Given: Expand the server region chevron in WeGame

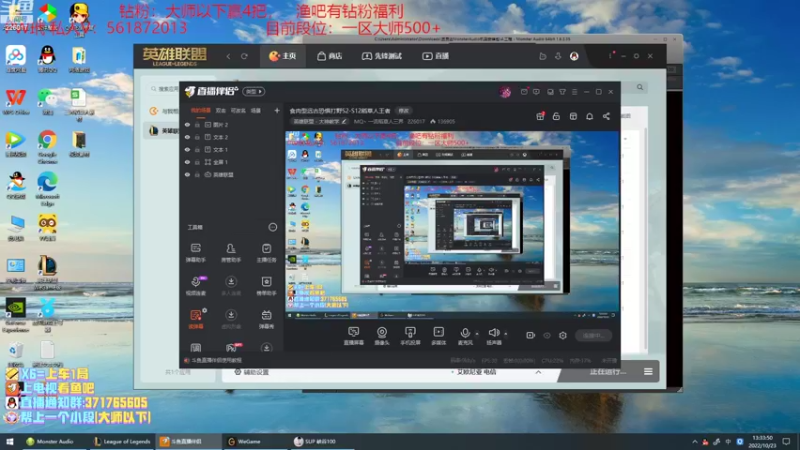Looking at the screenshot, I should 538,372.
